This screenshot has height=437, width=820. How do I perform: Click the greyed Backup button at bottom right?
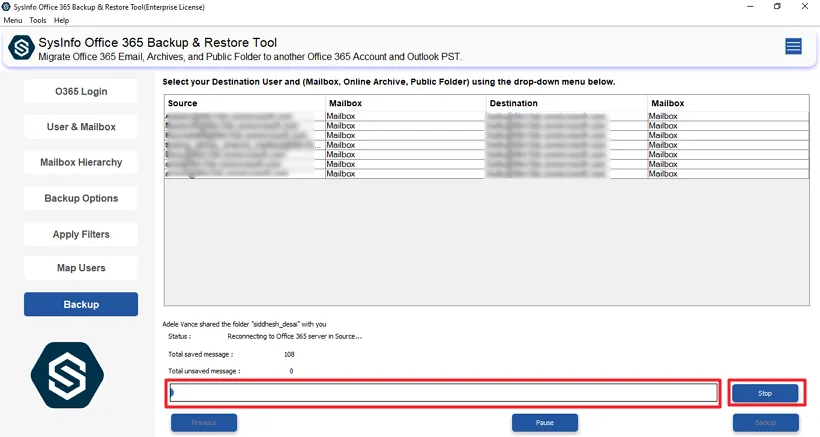click(x=766, y=422)
